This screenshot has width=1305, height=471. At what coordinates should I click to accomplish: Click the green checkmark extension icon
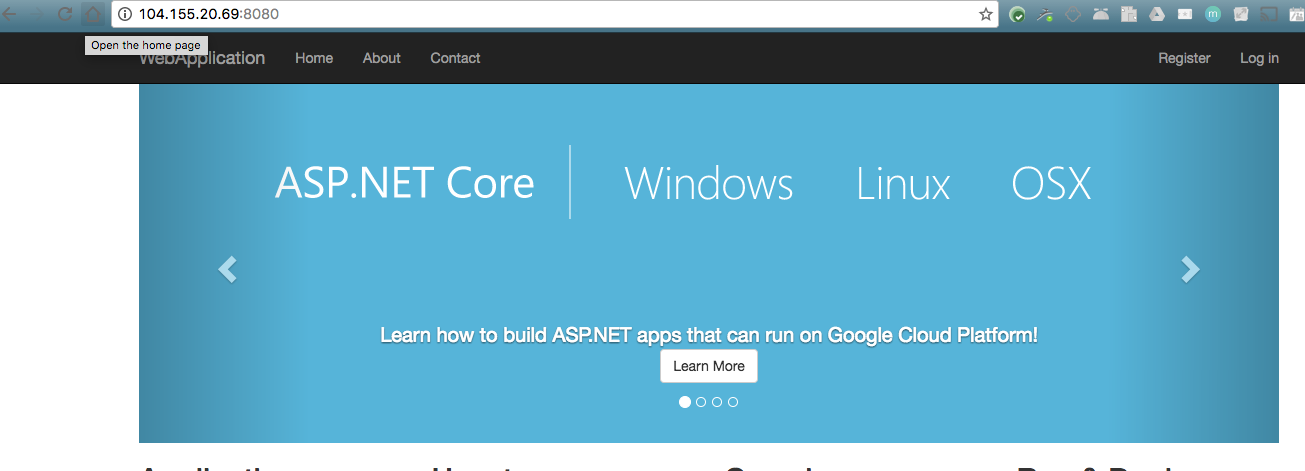point(1017,14)
